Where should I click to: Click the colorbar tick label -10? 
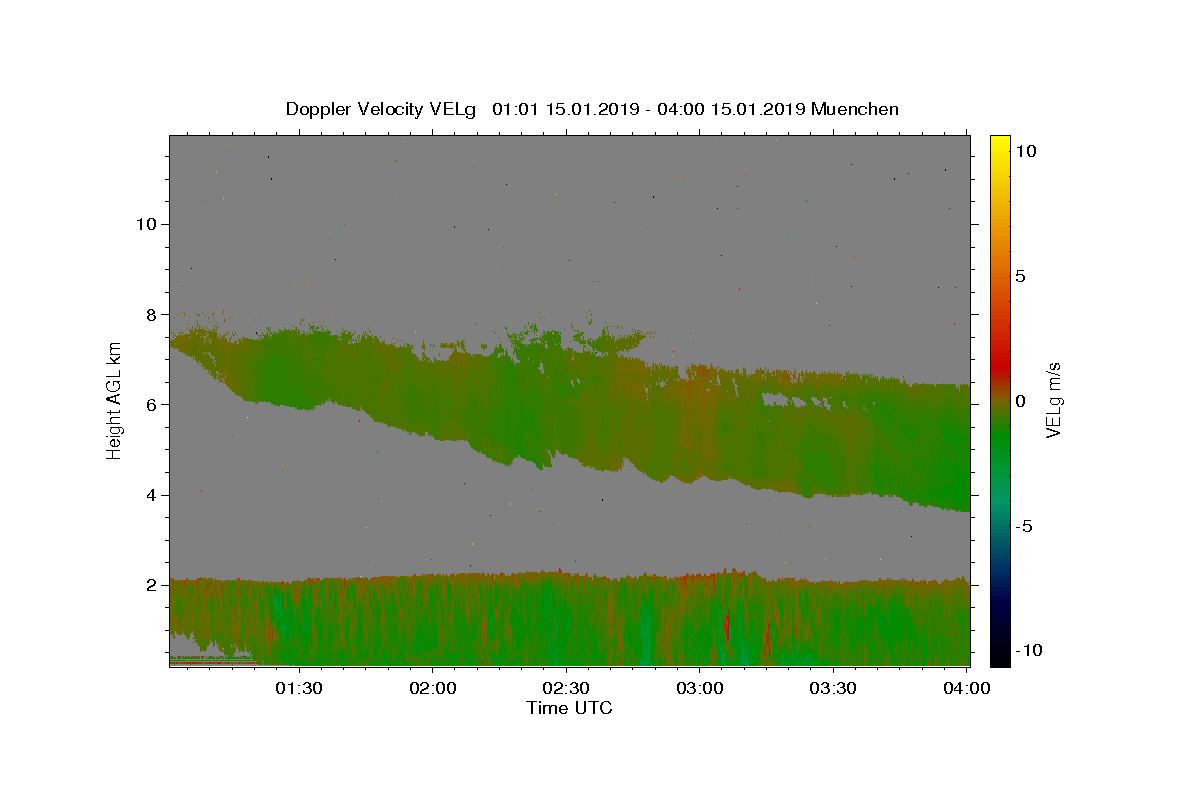(x=1029, y=650)
